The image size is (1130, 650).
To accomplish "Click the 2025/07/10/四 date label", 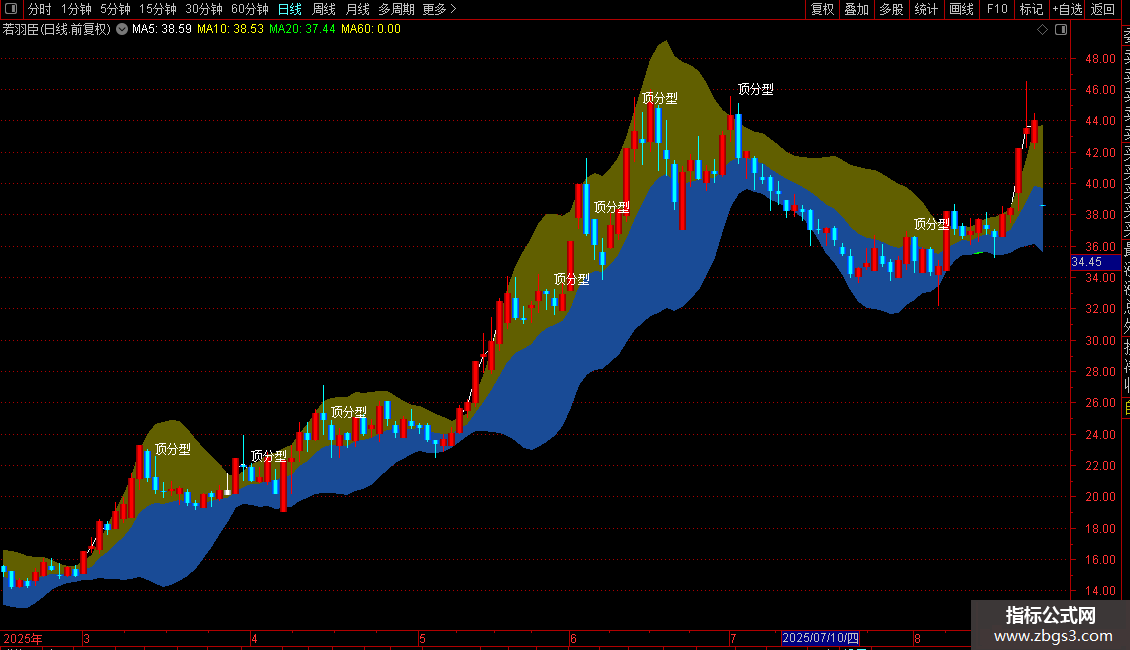I will point(820,638).
